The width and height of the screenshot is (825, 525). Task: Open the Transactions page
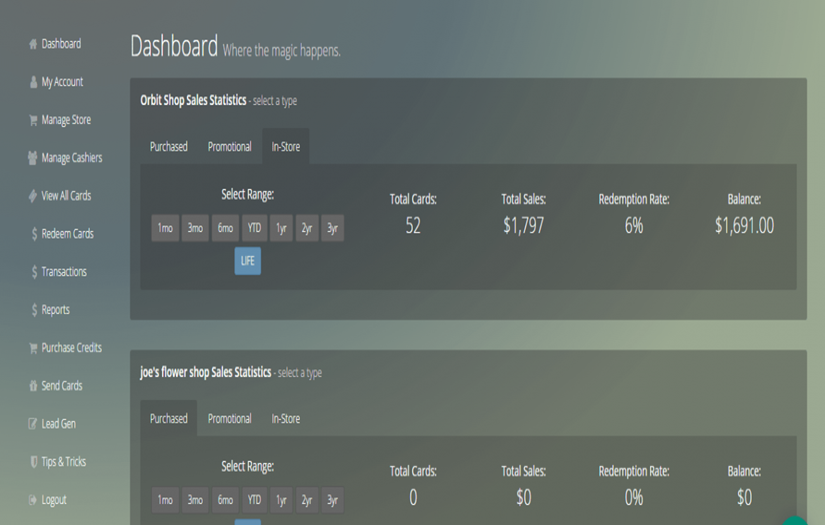tap(64, 271)
